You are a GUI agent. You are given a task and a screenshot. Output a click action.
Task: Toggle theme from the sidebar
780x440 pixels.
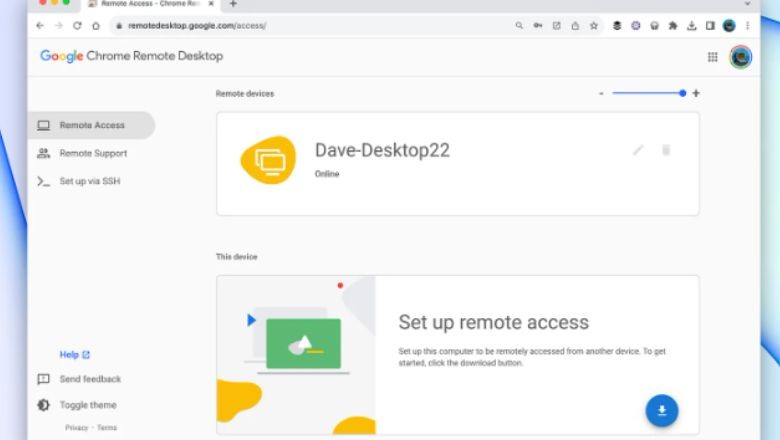click(77, 405)
